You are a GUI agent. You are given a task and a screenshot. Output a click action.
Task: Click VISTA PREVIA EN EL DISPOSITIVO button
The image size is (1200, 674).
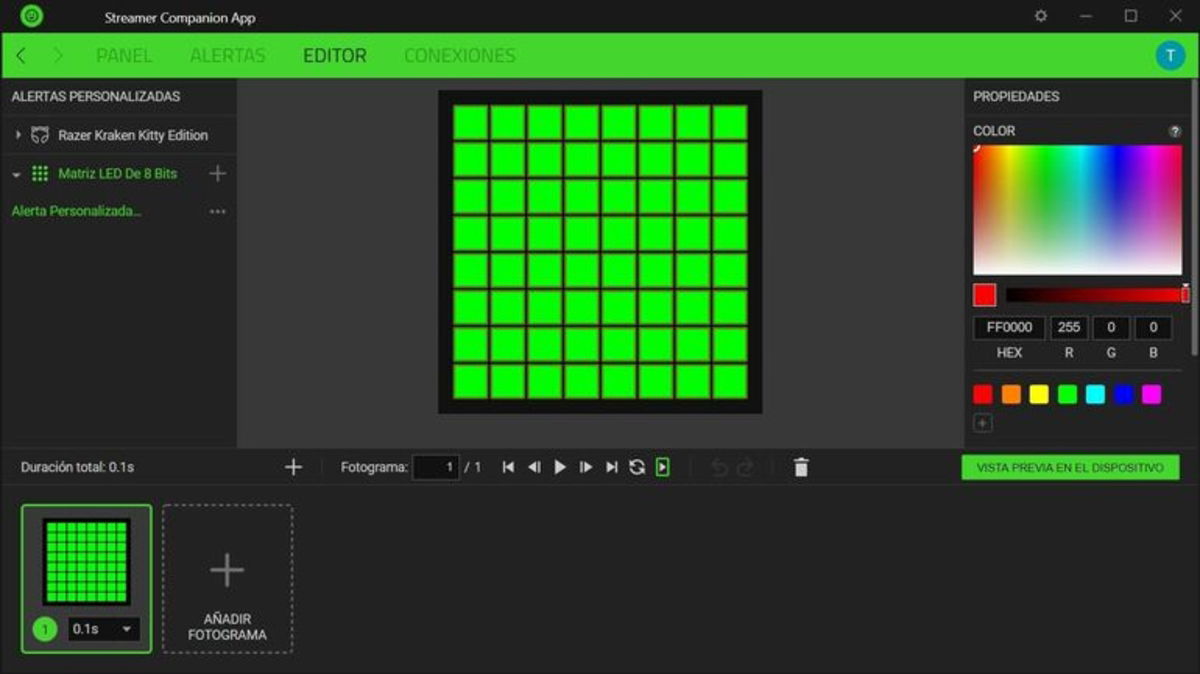(1070, 466)
